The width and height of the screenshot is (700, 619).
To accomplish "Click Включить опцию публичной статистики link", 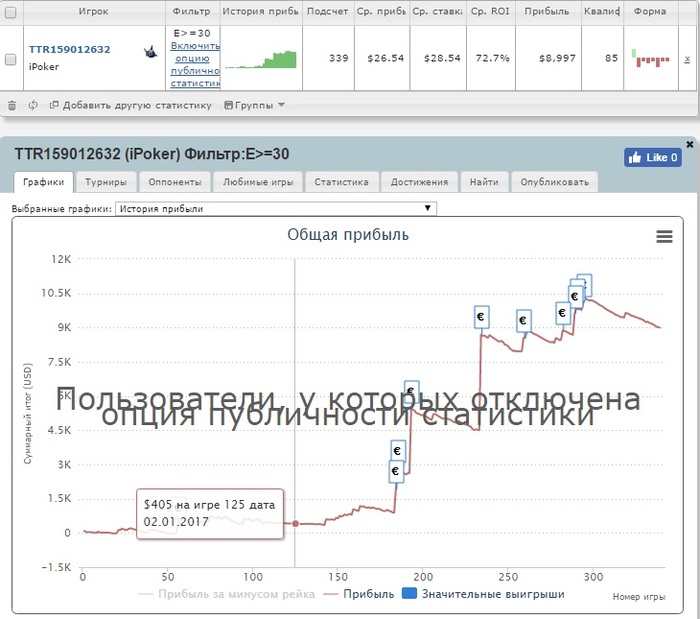I will coord(195,65).
